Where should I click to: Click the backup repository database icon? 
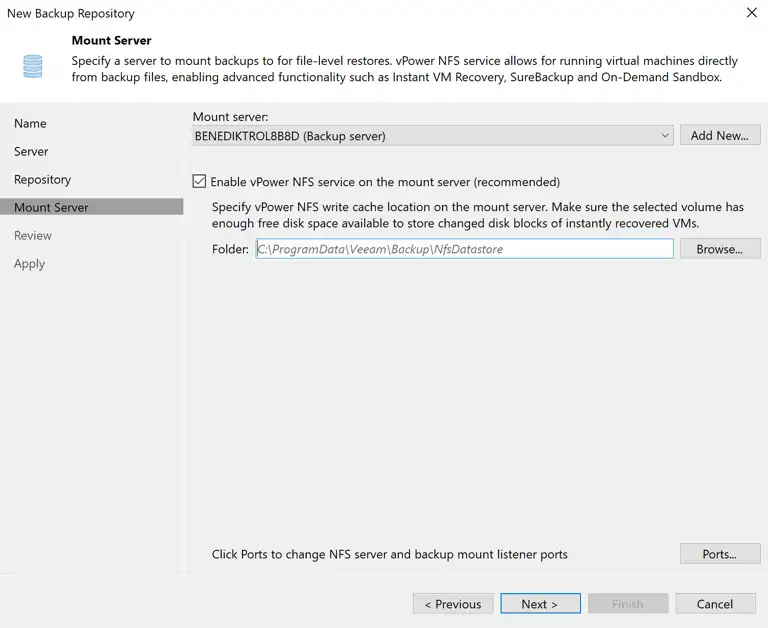pos(33,66)
